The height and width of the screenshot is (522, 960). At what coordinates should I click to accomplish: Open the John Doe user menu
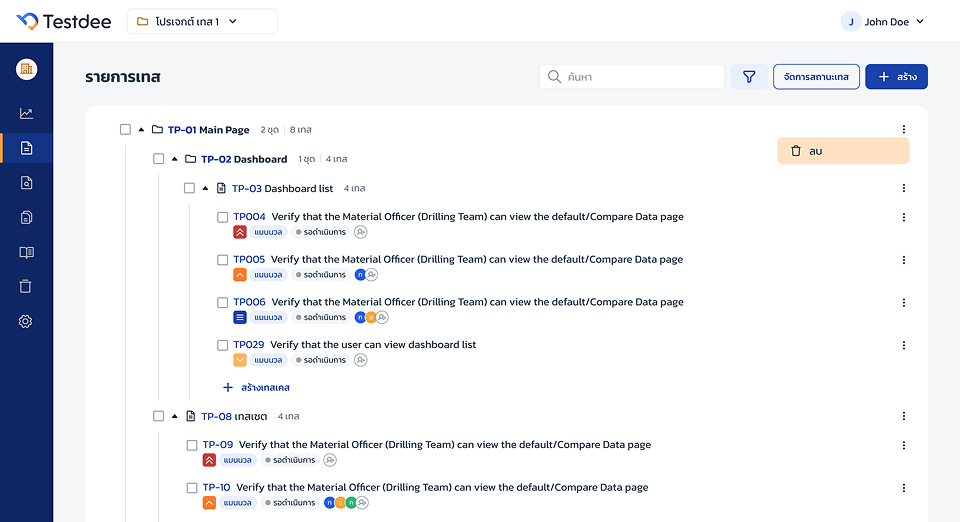882,21
